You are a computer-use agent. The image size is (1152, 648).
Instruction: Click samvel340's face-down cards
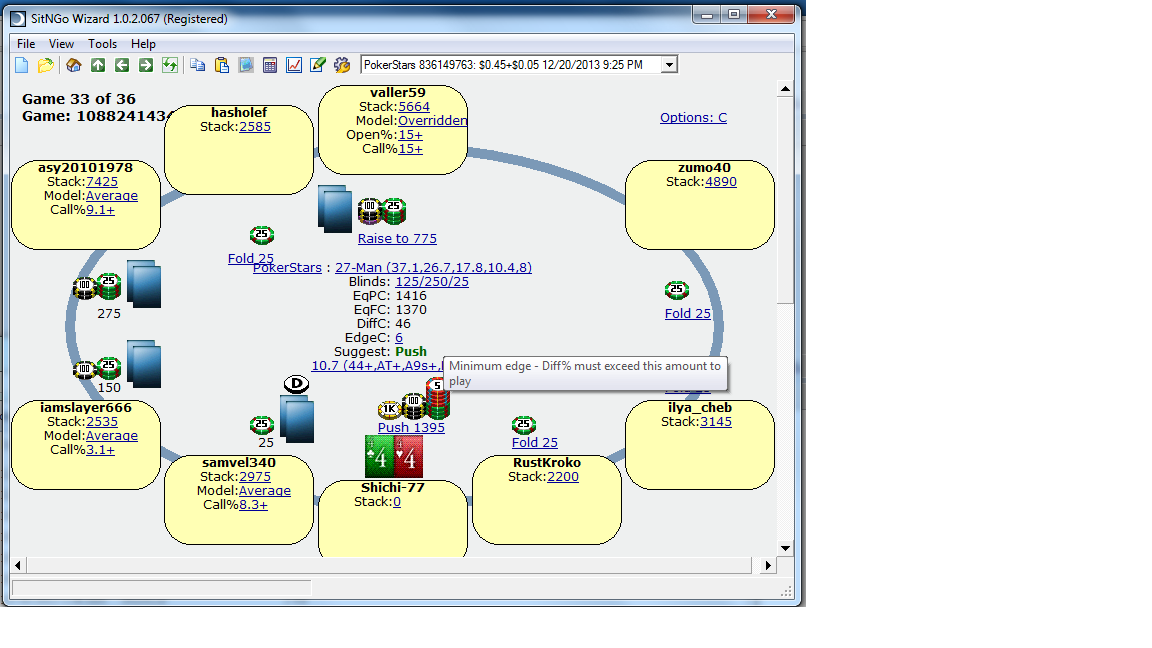(x=297, y=420)
